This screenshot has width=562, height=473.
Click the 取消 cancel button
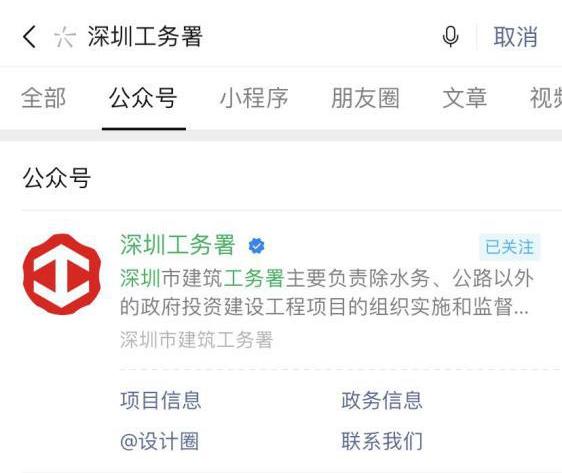click(515, 37)
